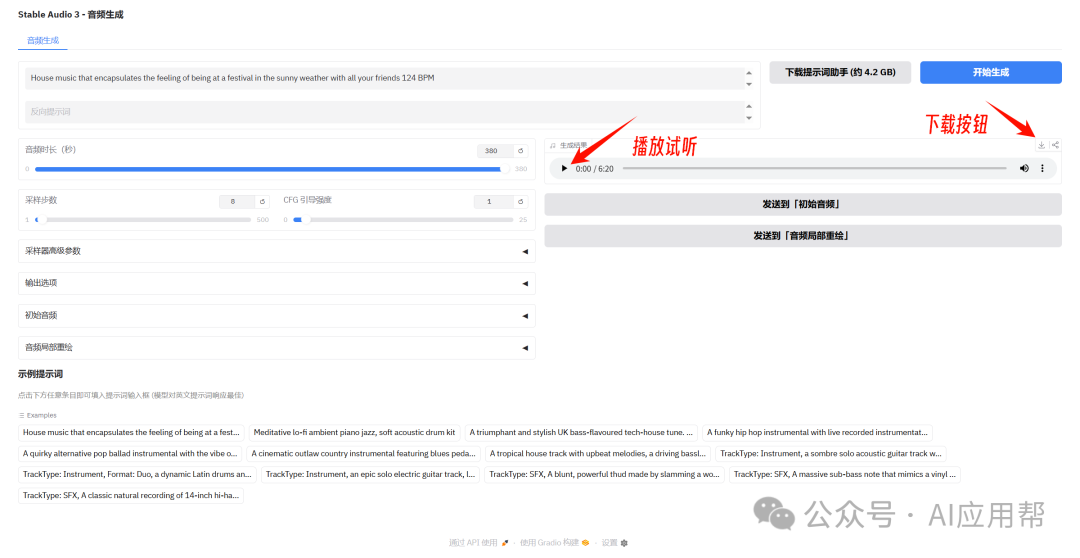Open the 通过 API 使用 footer link

479,543
